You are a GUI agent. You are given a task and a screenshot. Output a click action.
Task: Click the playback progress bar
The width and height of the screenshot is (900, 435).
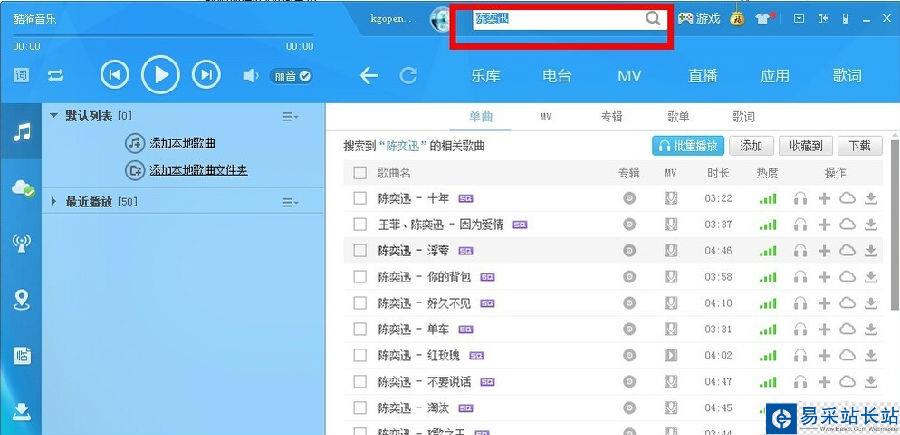coord(163,37)
